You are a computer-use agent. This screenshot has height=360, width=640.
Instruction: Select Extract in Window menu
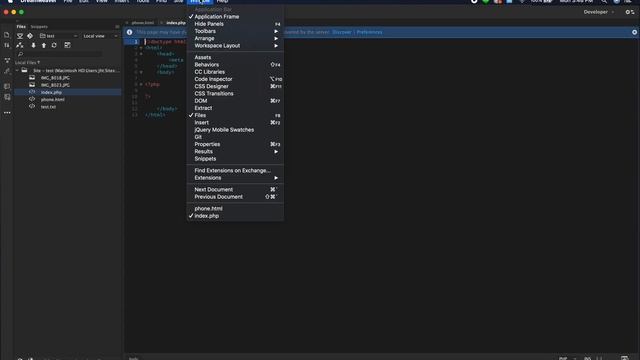(236, 108)
